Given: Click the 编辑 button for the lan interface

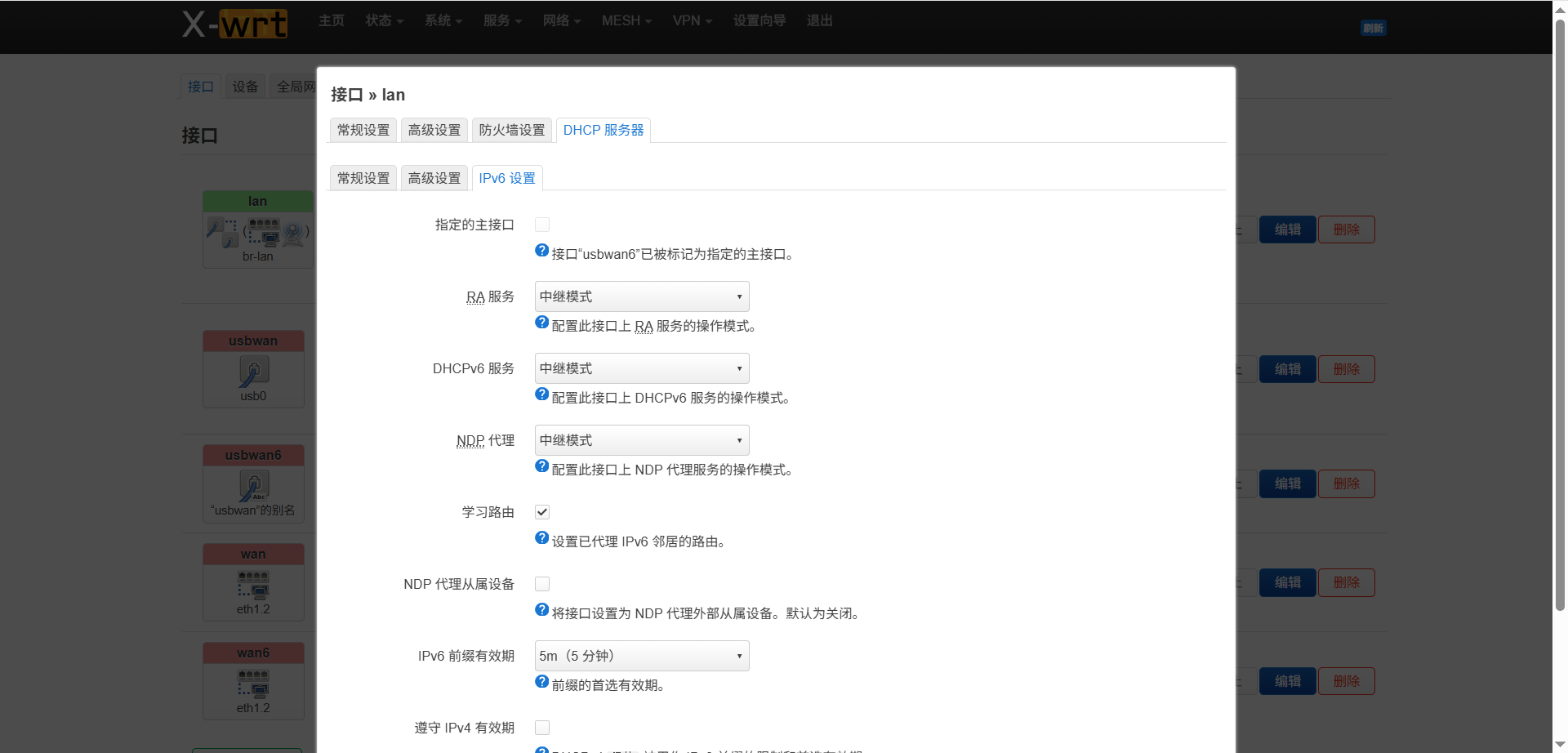Looking at the screenshot, I should [1287, 229].
